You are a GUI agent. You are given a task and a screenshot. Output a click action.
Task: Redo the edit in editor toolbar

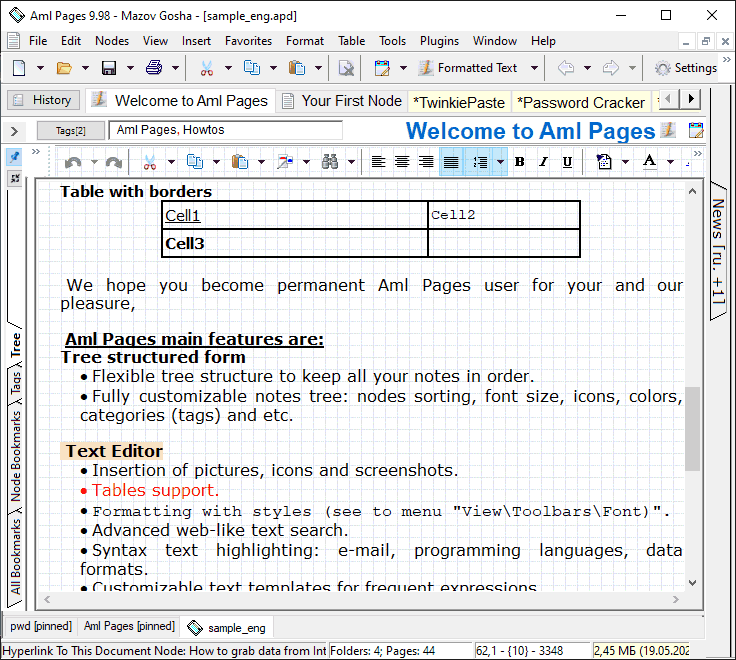(x=114, y=162)
